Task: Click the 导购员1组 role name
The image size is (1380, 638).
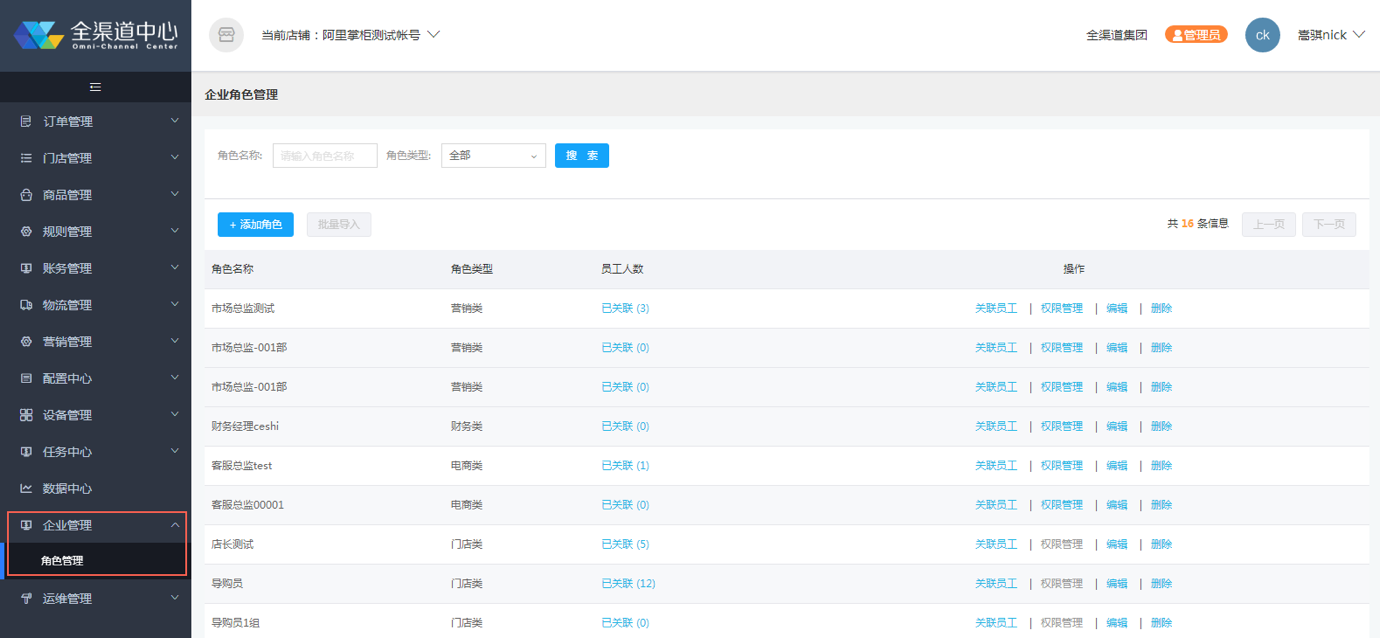Action: [x=236, y=623]
